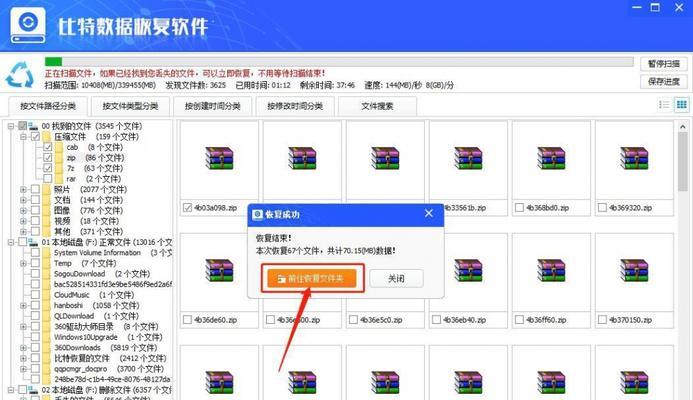Click folder icon of 视频
The width and height of the screenshot is (693, 400).
[x=47, y=221]
